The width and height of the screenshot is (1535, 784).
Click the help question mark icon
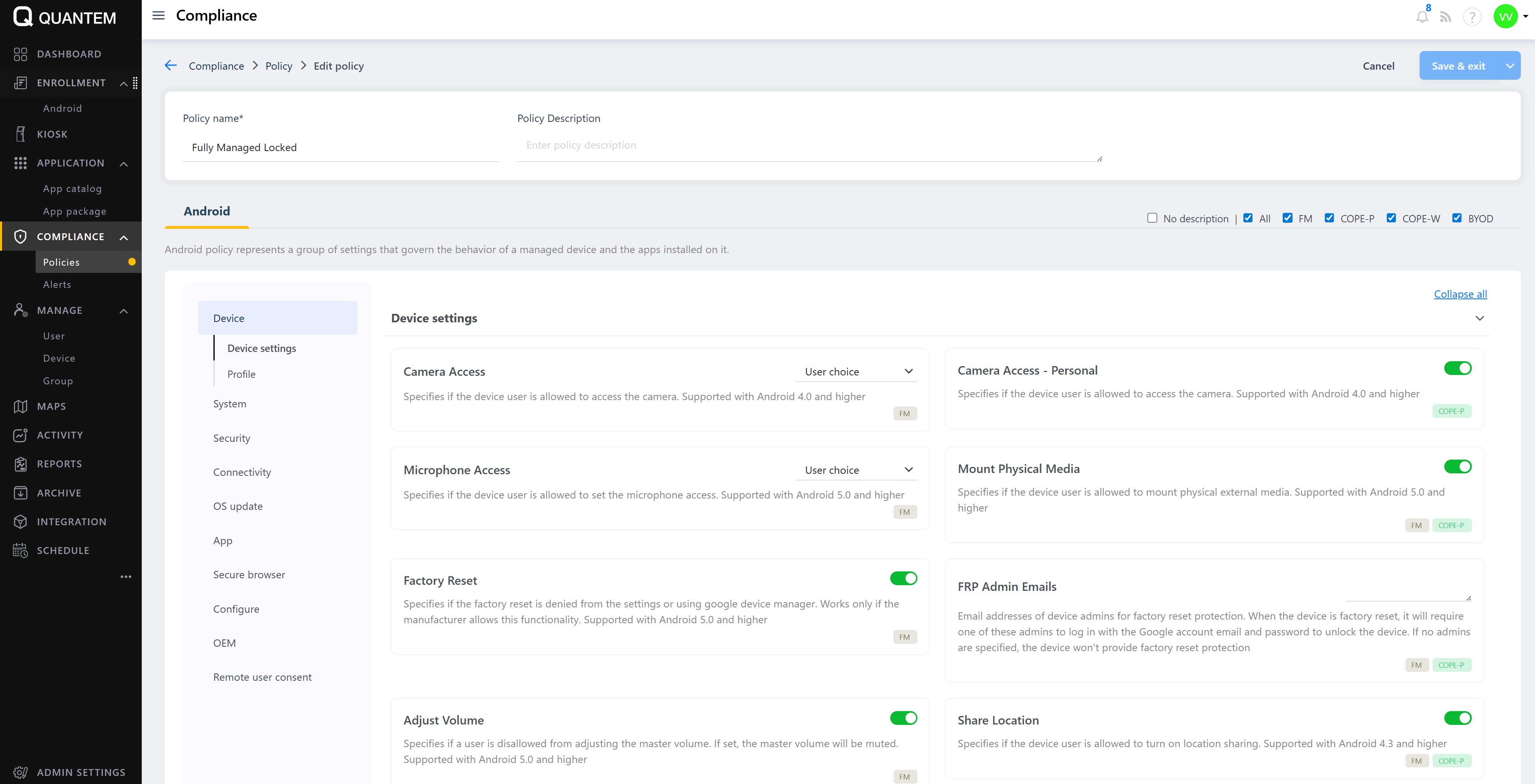click(x=1472, y=17)
